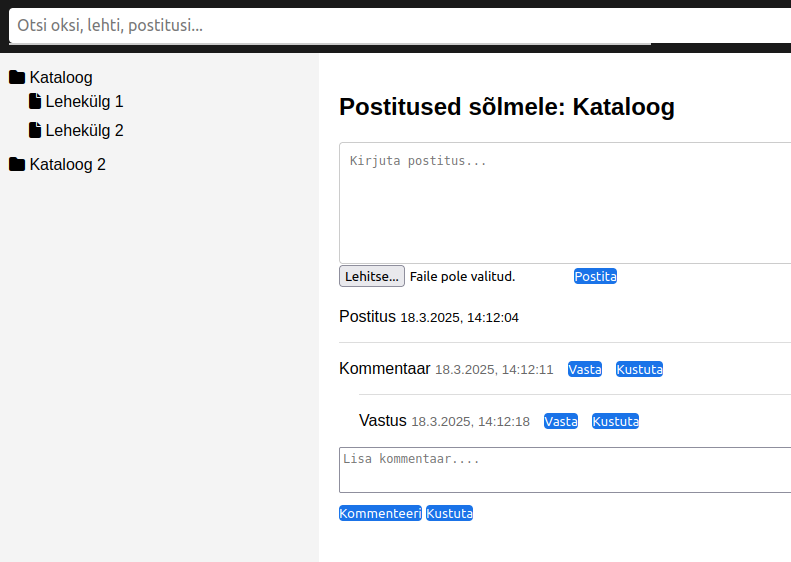Click the Postitus entry title
Screen dimensions: 791x562
[x=368, y=317]
